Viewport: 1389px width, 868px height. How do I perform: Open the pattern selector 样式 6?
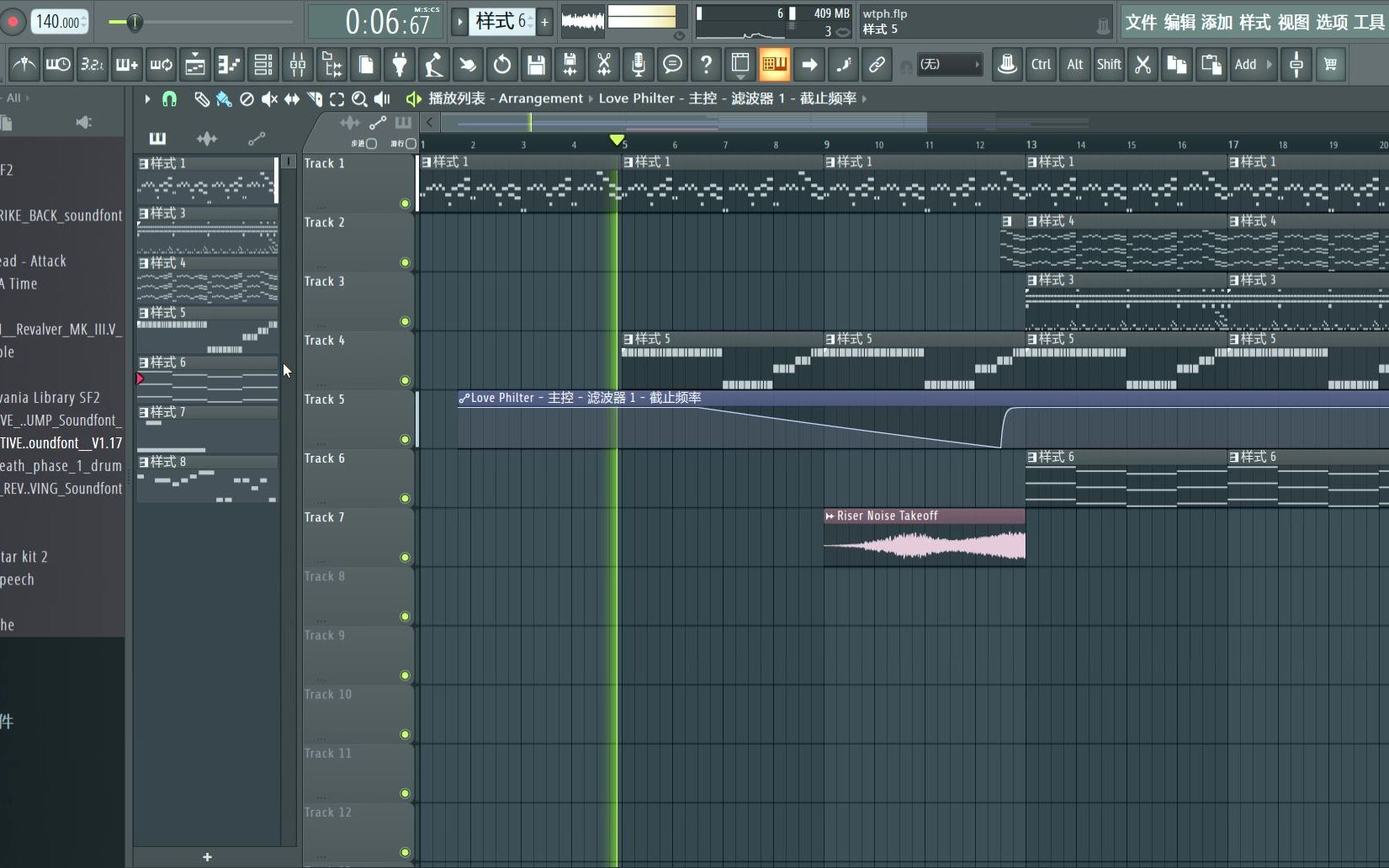coord(503,22)
